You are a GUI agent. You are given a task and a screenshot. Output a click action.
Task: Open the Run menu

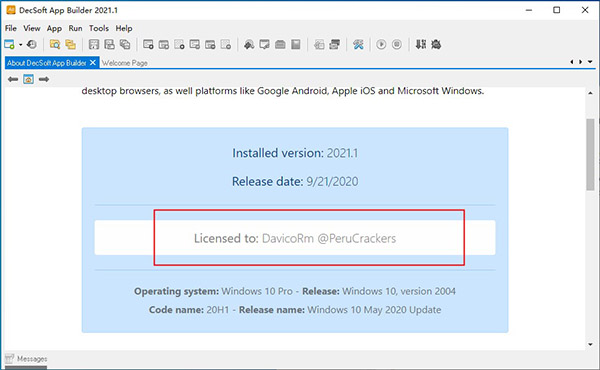click(x=75, y=28)
